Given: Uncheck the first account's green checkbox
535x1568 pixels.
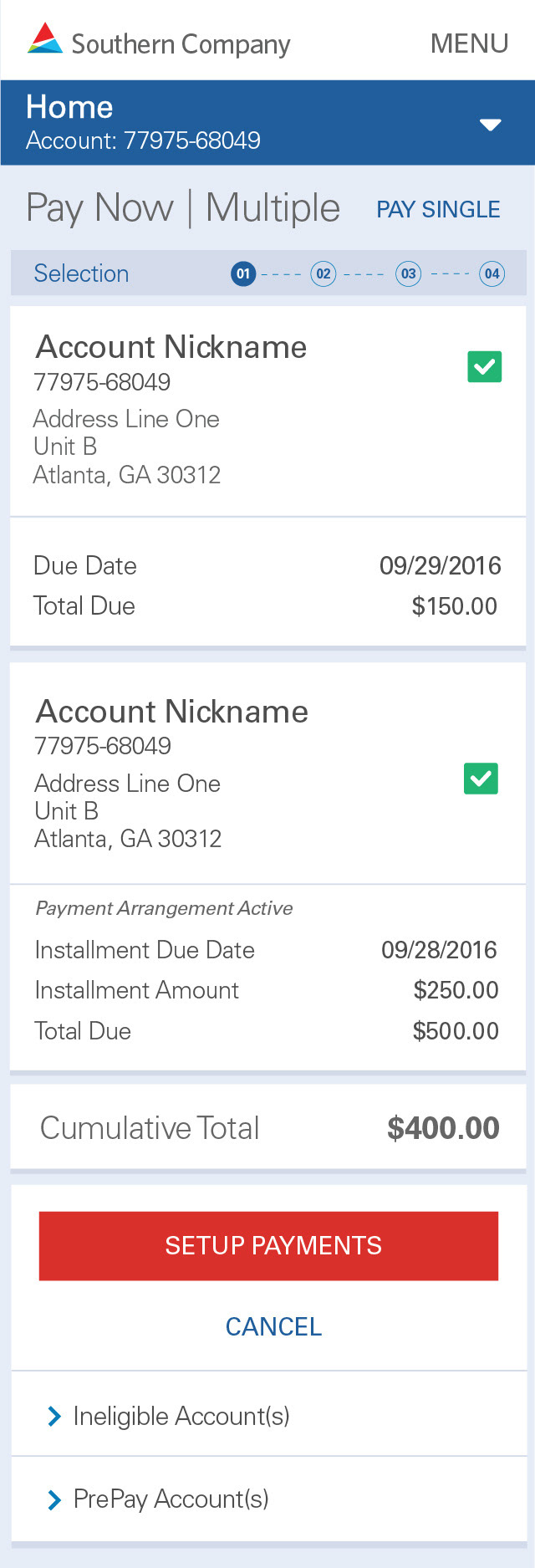Looking at the screenshot, I should click(485, 366).
